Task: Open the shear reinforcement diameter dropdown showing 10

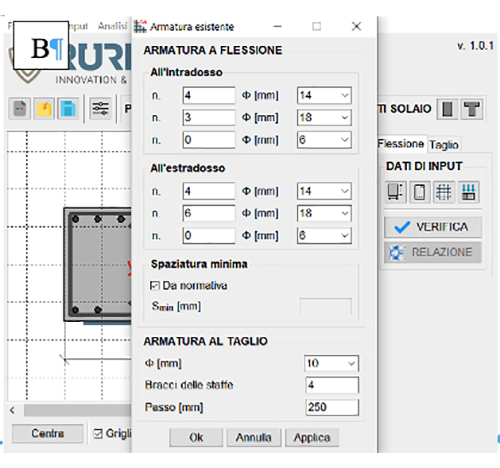Action: (x=331, y=363)
